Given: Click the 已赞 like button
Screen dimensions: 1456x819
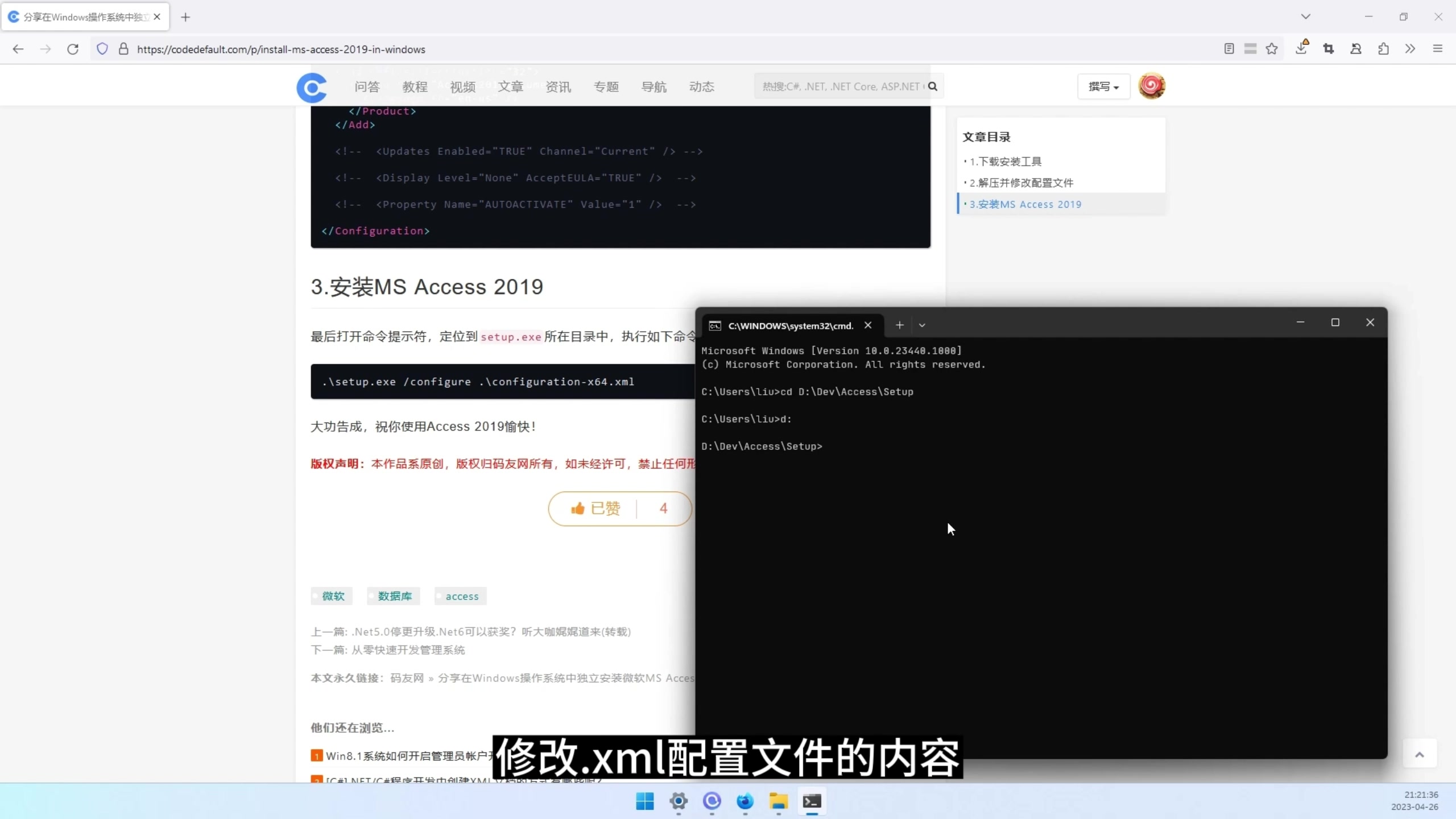Looking at the screenshot, I should click(x=620, y=508).
